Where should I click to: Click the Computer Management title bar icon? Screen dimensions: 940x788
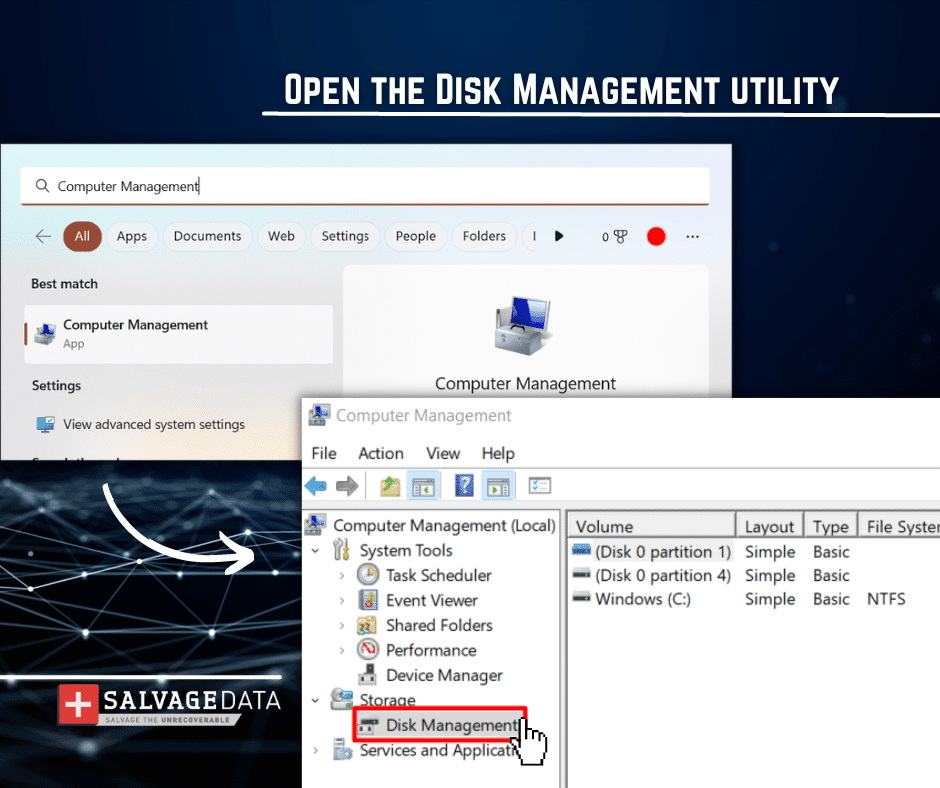tap(318, 414)
